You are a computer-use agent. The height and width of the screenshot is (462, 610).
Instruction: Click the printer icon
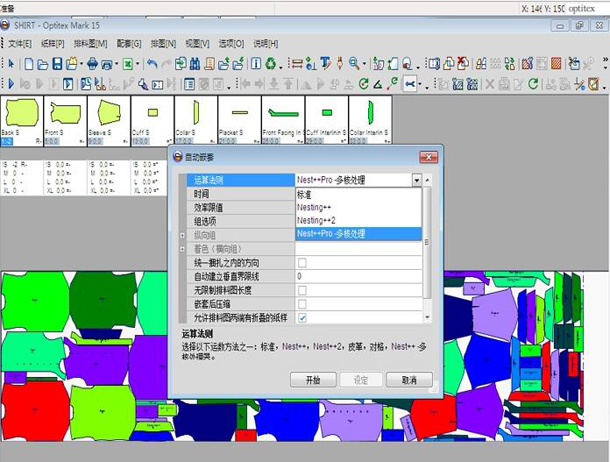click(x=92, y=64)
